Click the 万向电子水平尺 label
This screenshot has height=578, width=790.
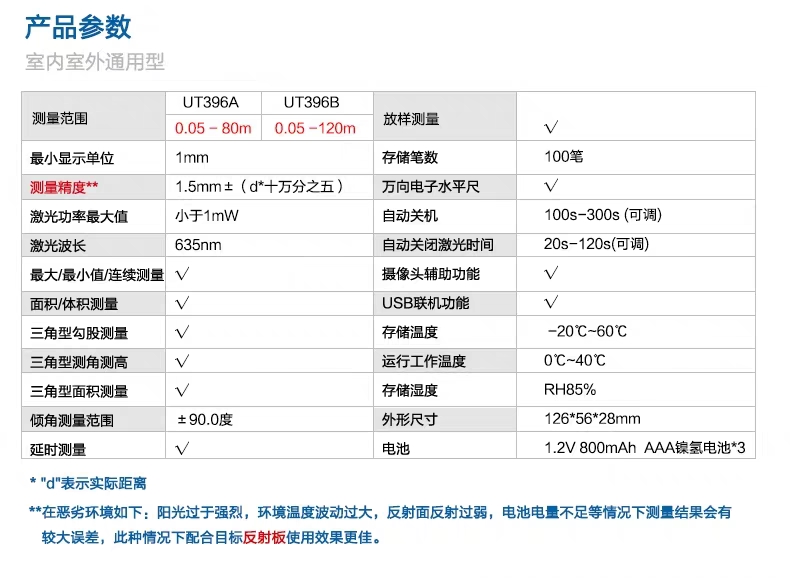pos(431,186)
